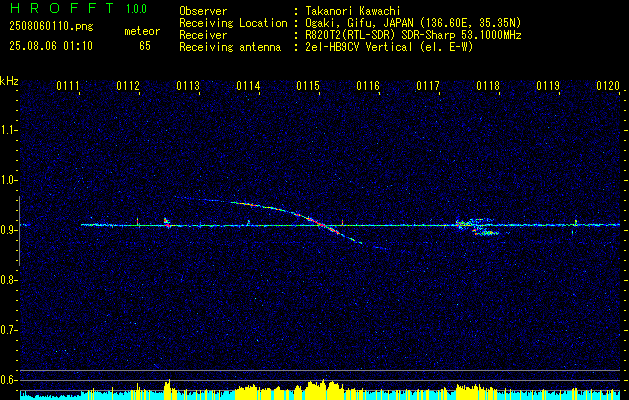Click time marker 0115
This screenshot has height=400, width=629.
pos(308,86)
